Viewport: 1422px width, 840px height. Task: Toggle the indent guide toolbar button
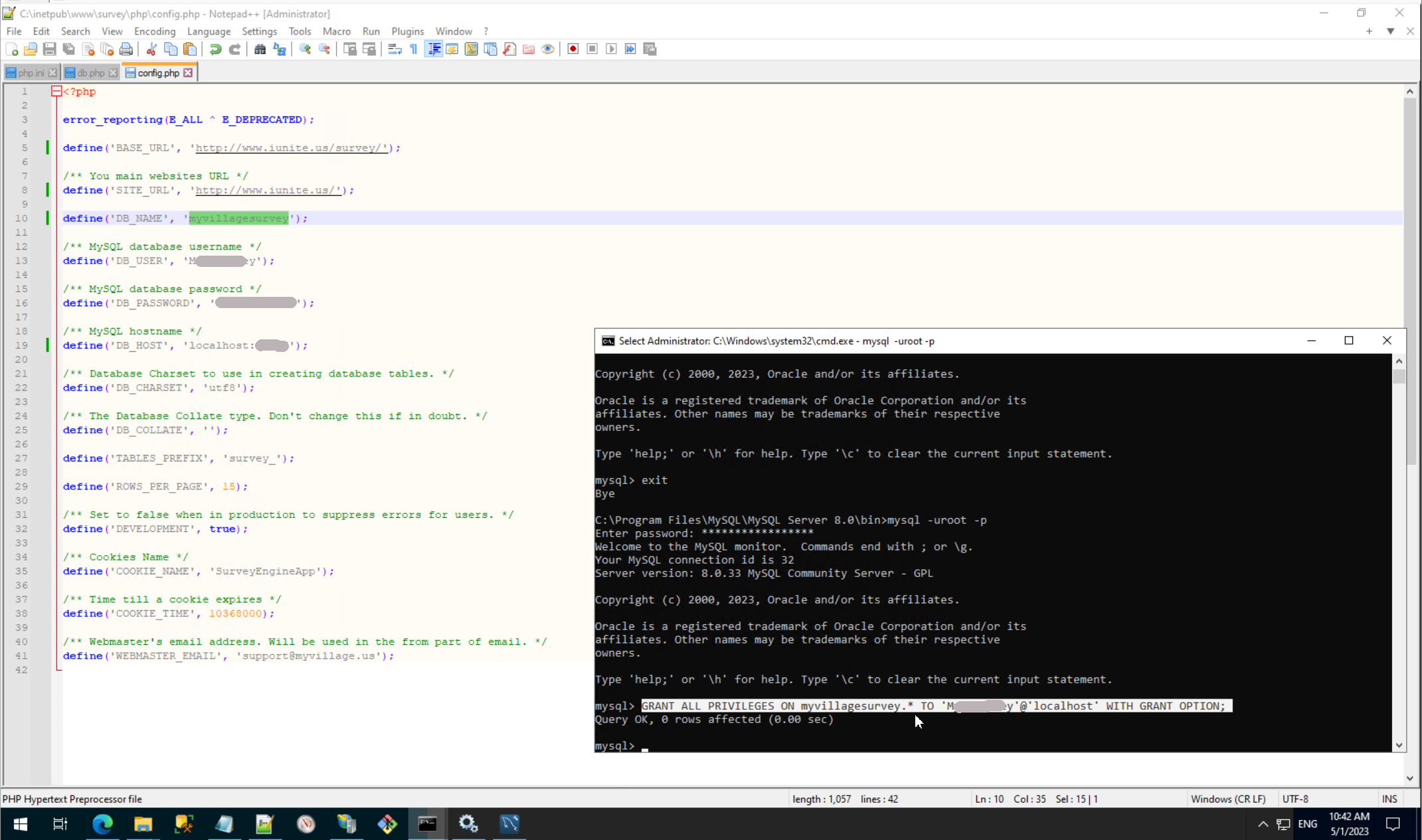click(x=434, y=49)
